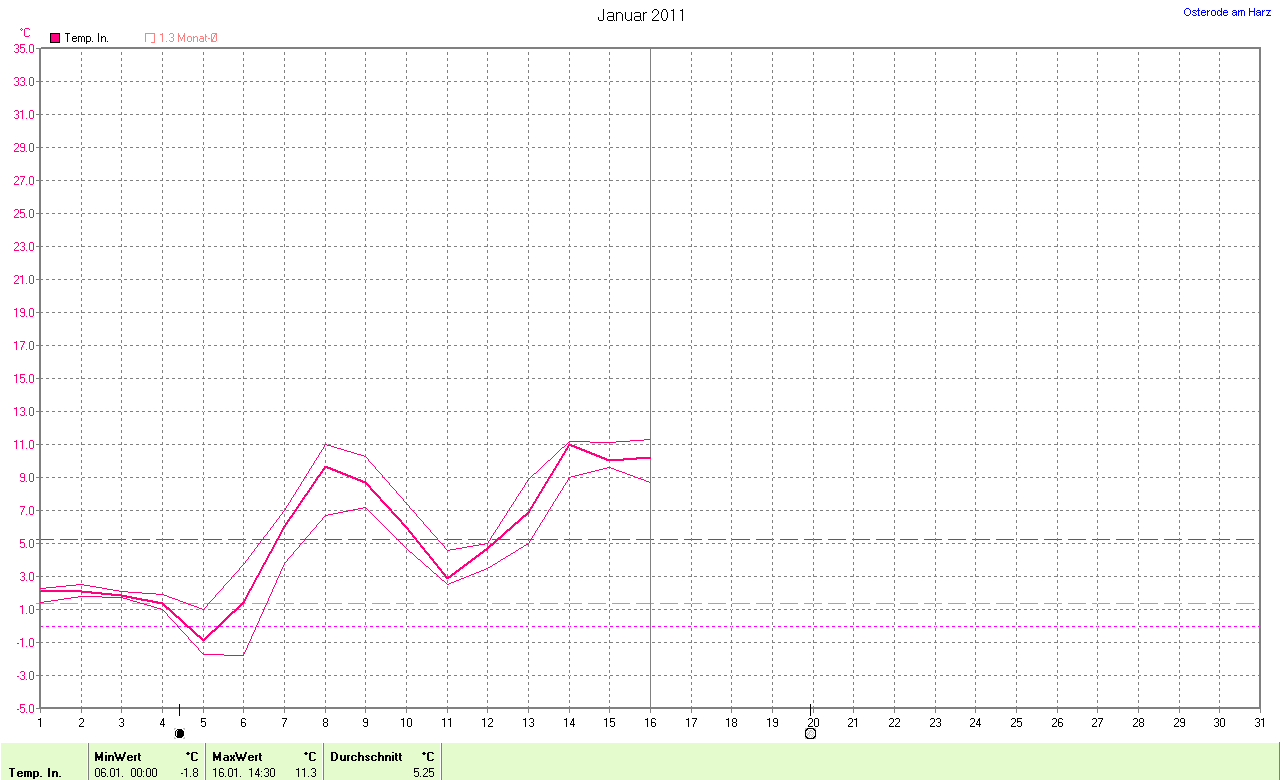This screenshot has height=780, width=1280.
Task: Click the full moon icon near day 20
Action: click(810, 733)
